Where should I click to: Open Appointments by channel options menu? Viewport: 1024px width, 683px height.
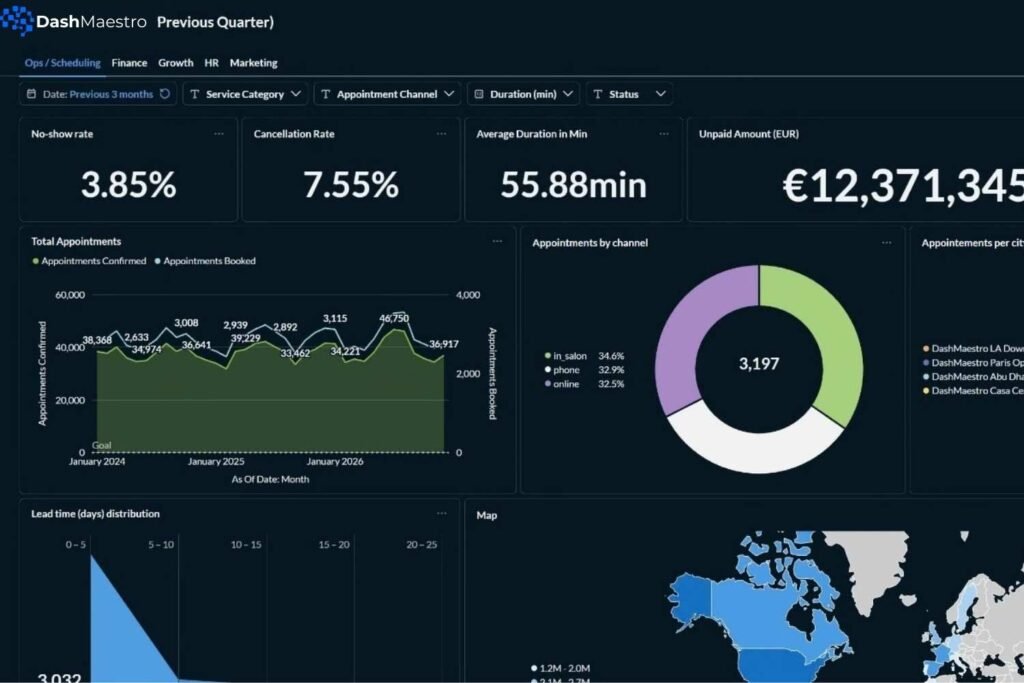(x=886, y=242)
